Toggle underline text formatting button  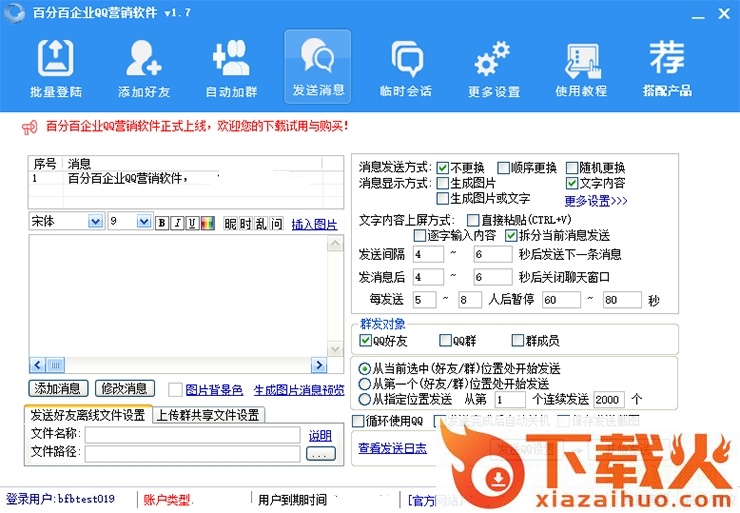click(x=193, y=223)
